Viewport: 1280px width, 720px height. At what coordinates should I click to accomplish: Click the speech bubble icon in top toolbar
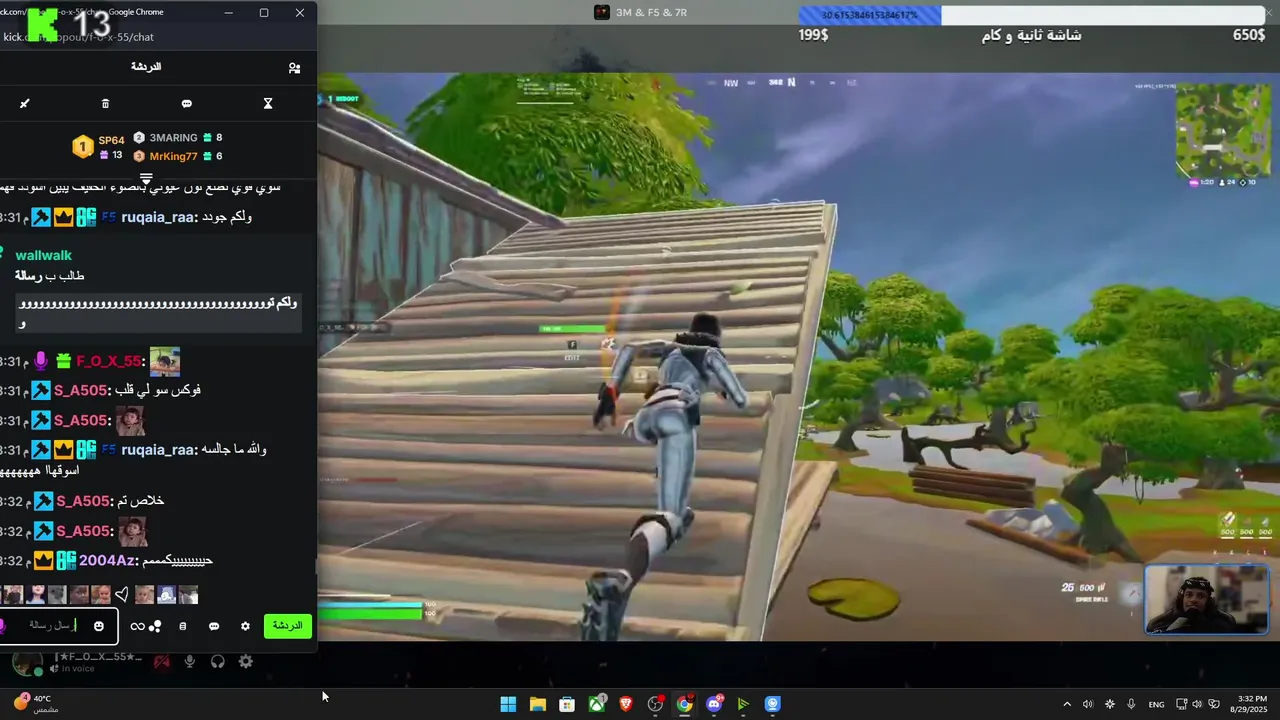tap(187, 103)
